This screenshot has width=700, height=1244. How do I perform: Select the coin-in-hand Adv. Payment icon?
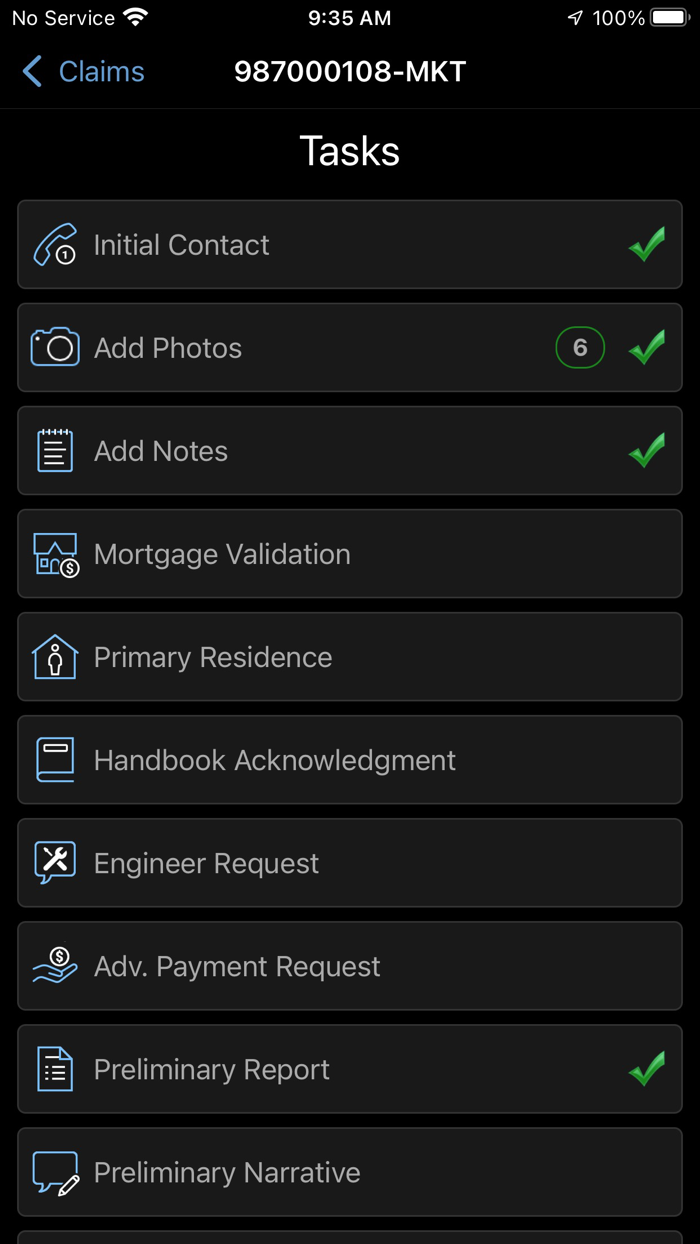pyautogui.click(x=56, y=966)
